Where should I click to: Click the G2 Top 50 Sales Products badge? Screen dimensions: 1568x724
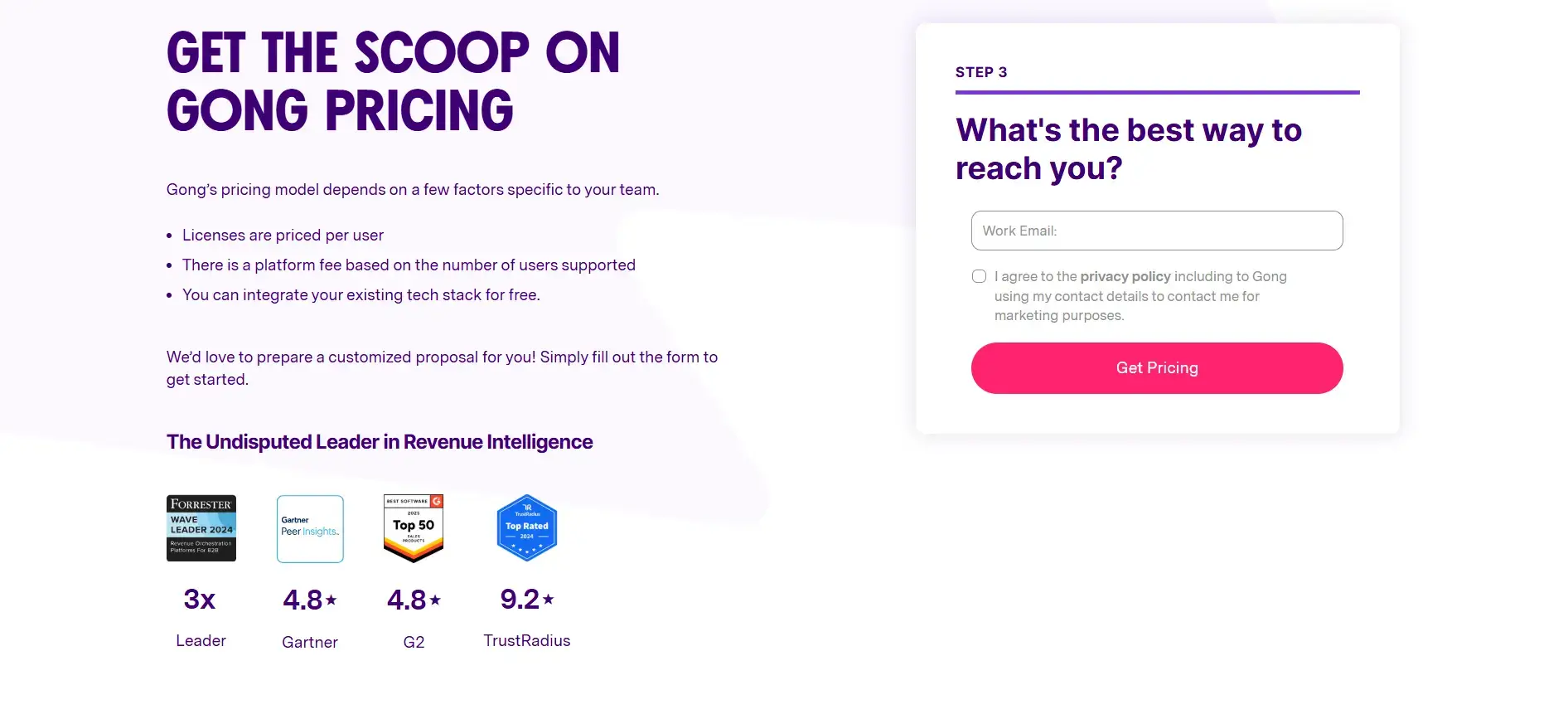(414, 527)
